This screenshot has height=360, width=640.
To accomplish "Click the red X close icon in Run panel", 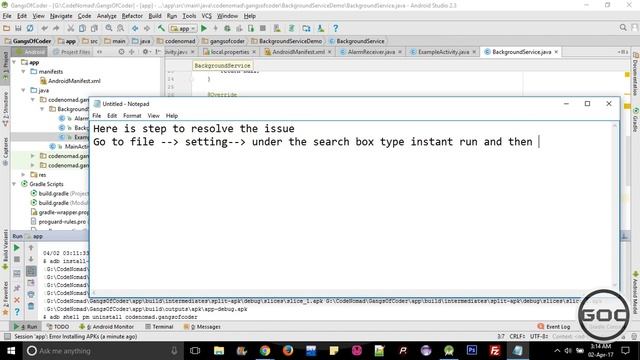I will tap(17, 300).
